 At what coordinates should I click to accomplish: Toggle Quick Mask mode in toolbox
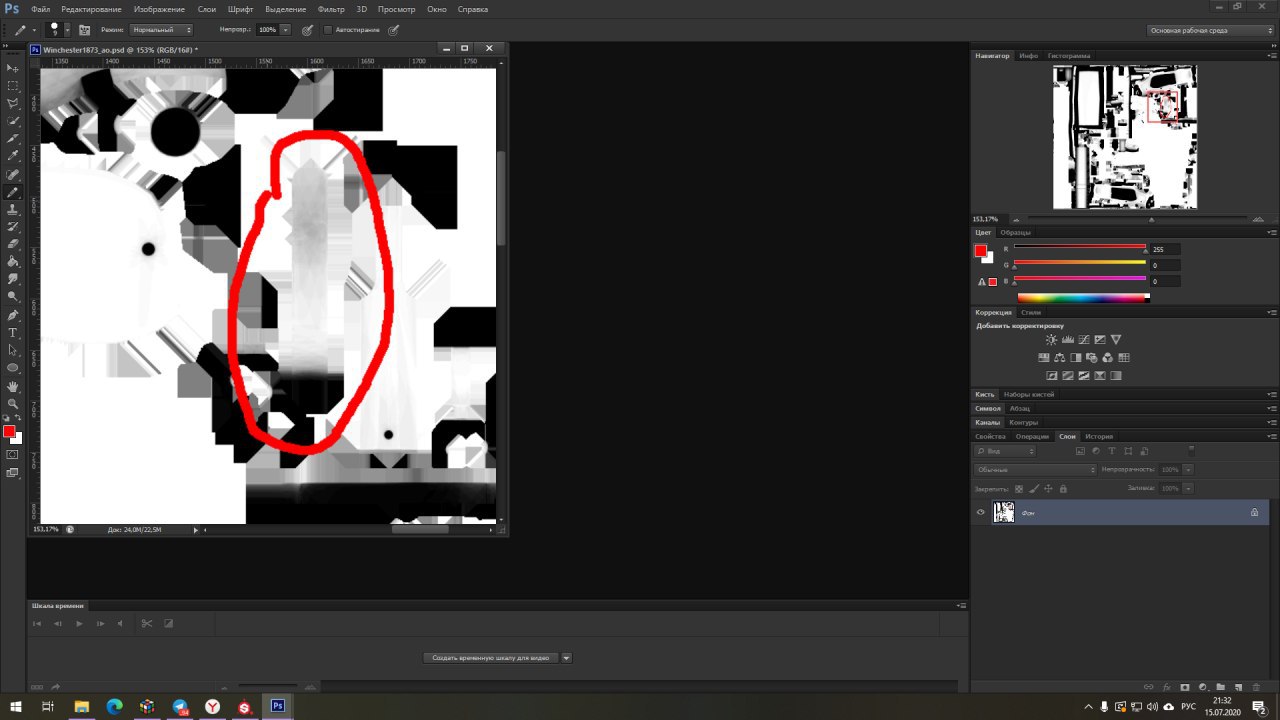(x=13, y=454)
